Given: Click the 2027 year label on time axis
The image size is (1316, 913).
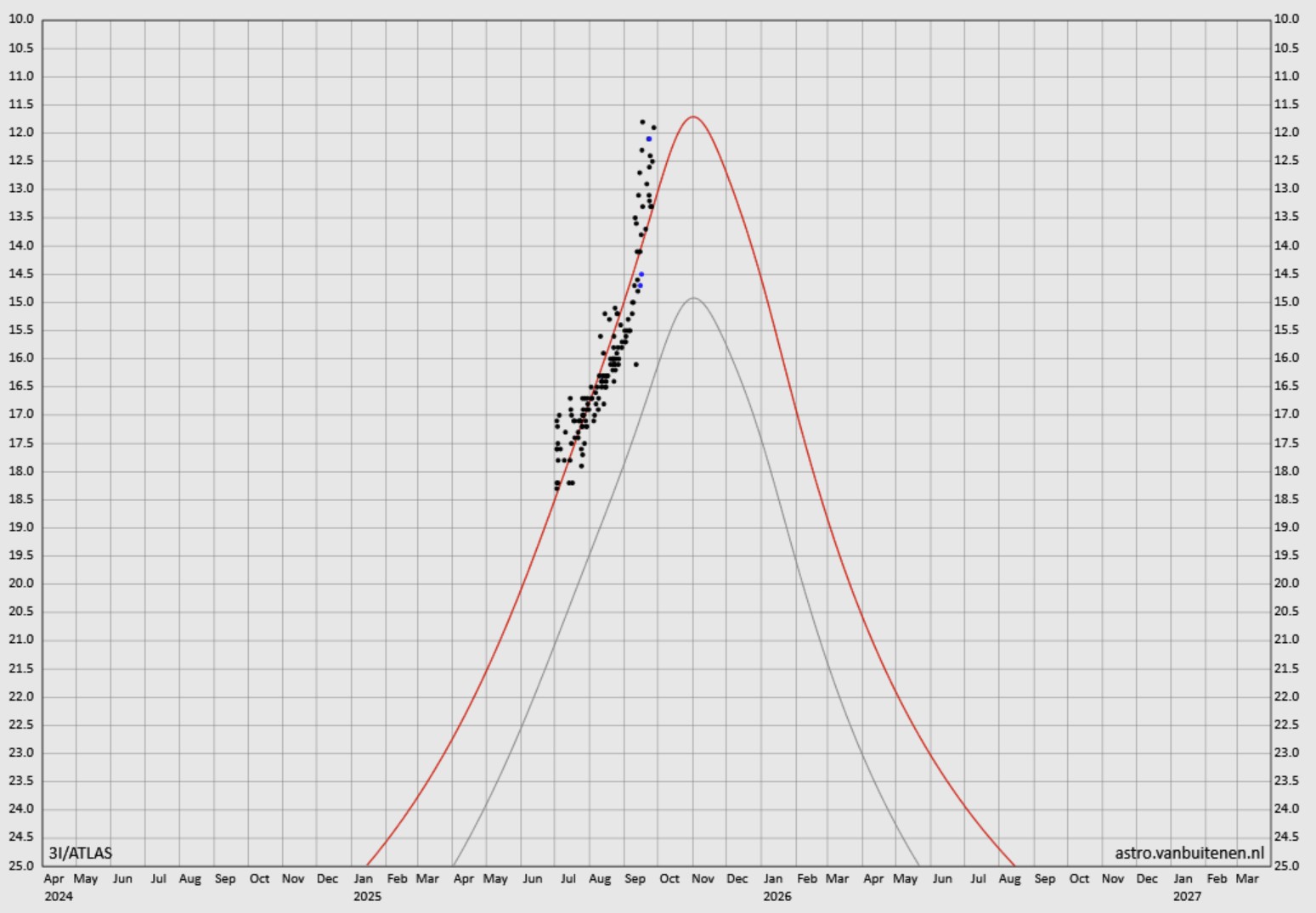Looking at the screenshot, I should [1186, 896].
